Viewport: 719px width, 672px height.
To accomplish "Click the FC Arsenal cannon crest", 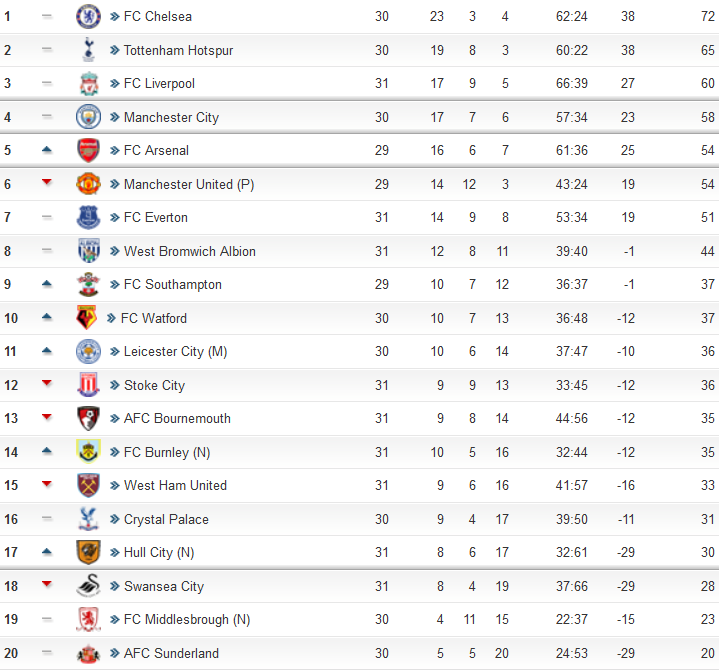I will [88, 150].
